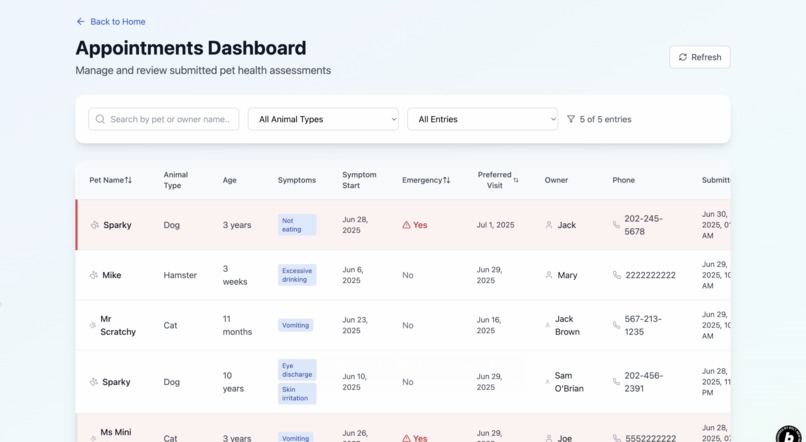Click the Mr Scratchy pet name
This screenshot has width=806, height=442.
click(x=118, y=325)
